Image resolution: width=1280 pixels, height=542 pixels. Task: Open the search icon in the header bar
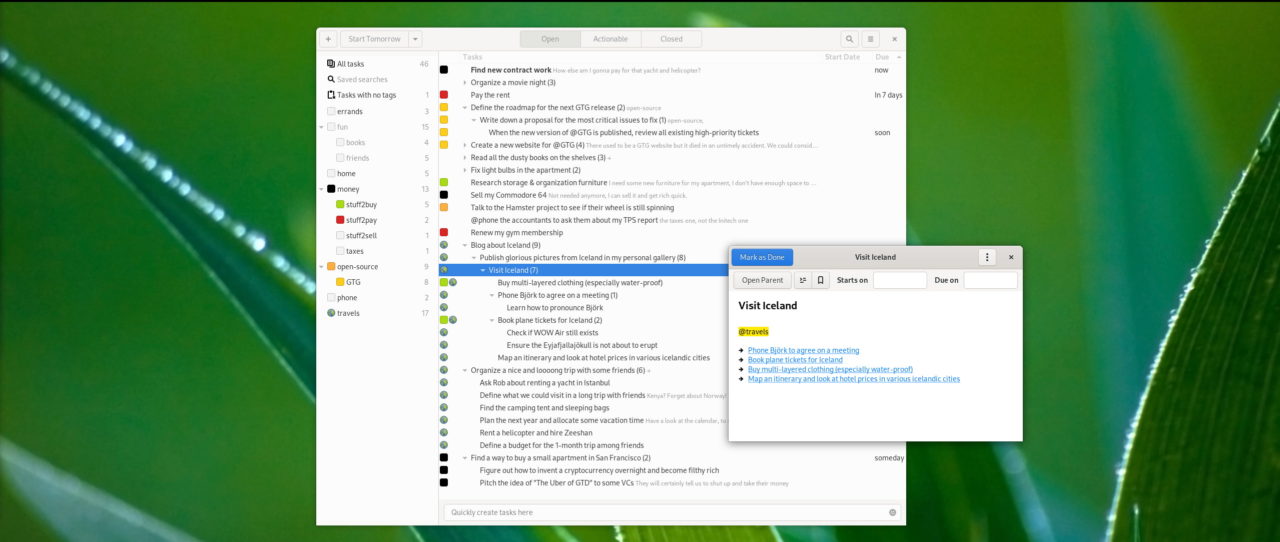click(849, 39)
